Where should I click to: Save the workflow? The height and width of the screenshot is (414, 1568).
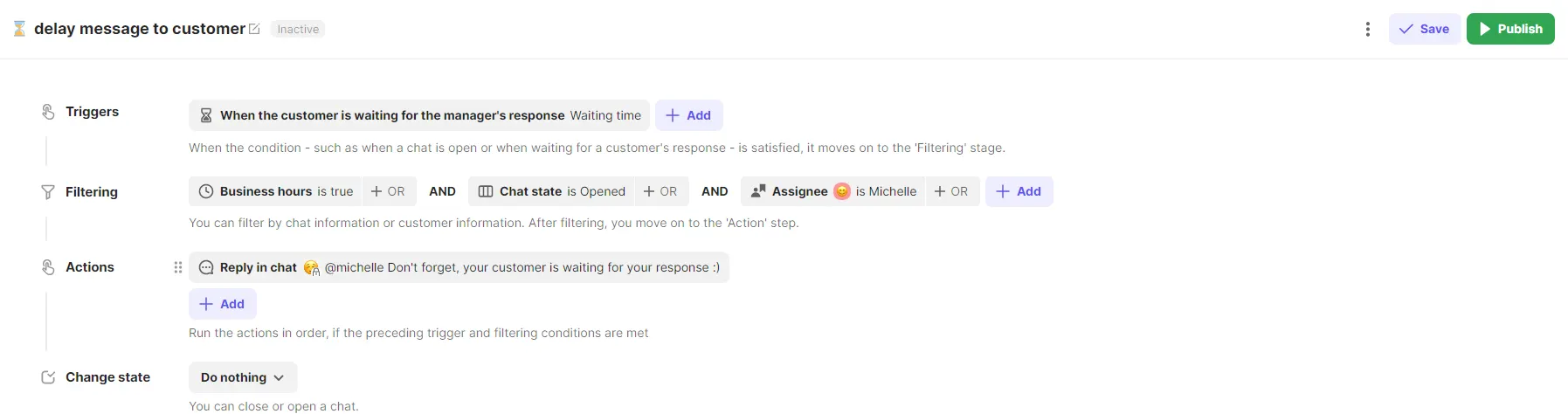(x=1424, y=29)
